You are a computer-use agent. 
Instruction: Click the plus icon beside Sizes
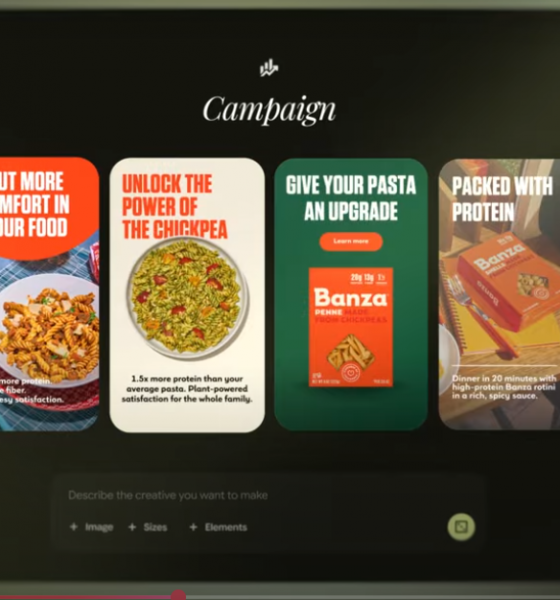point(132,527)
